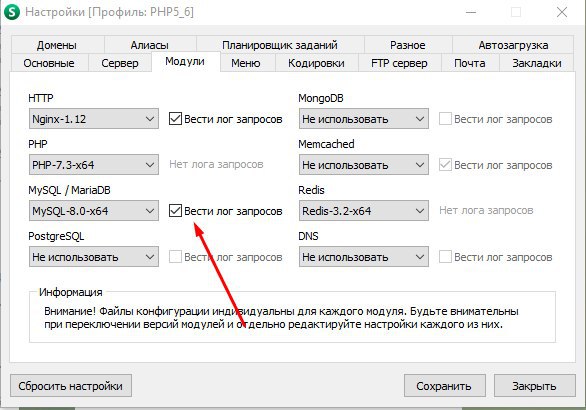Open the Основные tab
586x410 pixels.
(49, 63)
